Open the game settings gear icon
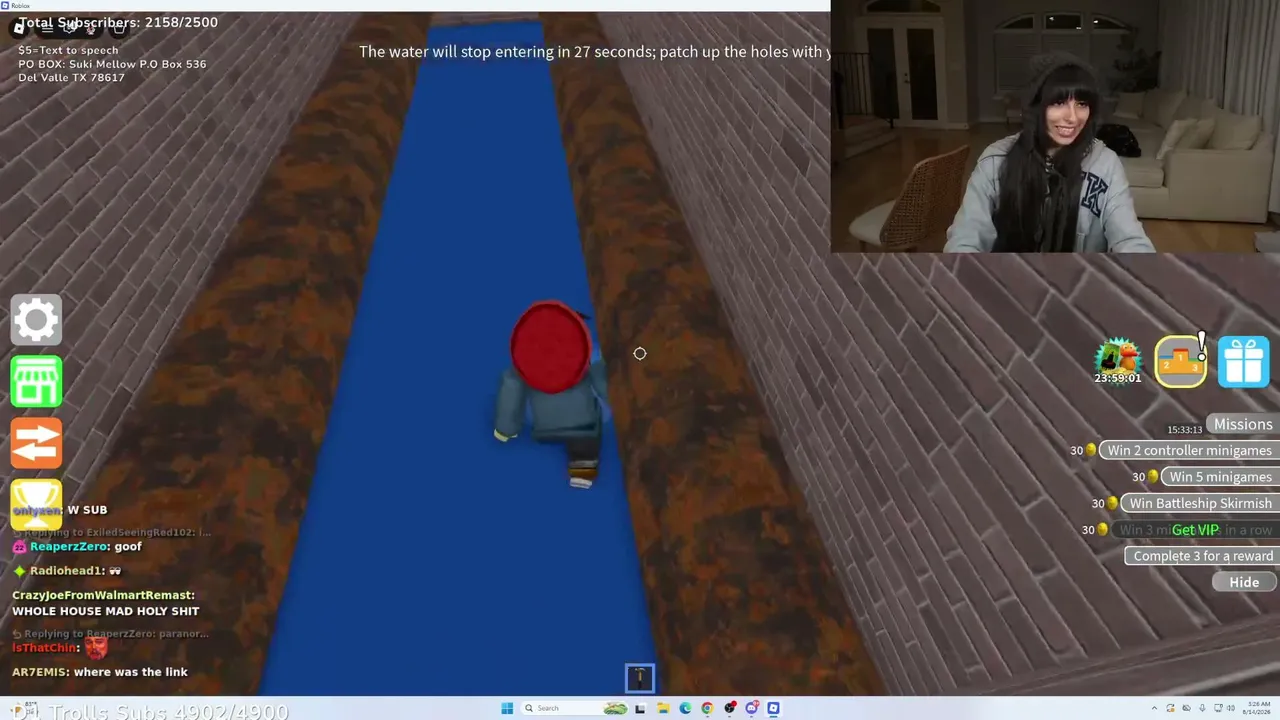This screenshot has width=1280, height=720. tap(36, 320)
